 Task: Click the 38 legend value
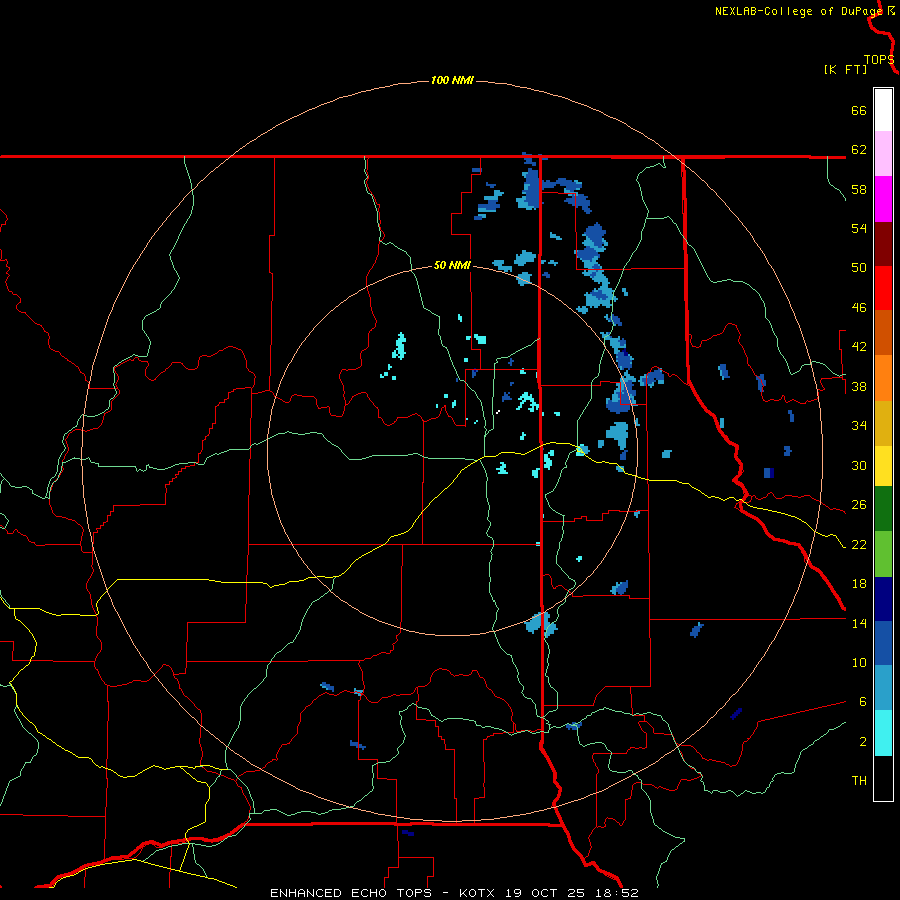tap(859, 386)
